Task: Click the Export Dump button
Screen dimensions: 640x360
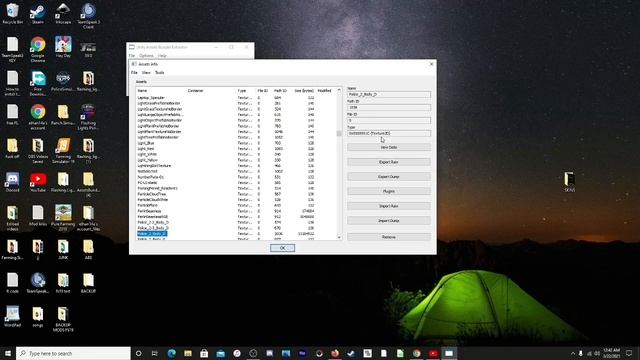Action: point(389,177)
